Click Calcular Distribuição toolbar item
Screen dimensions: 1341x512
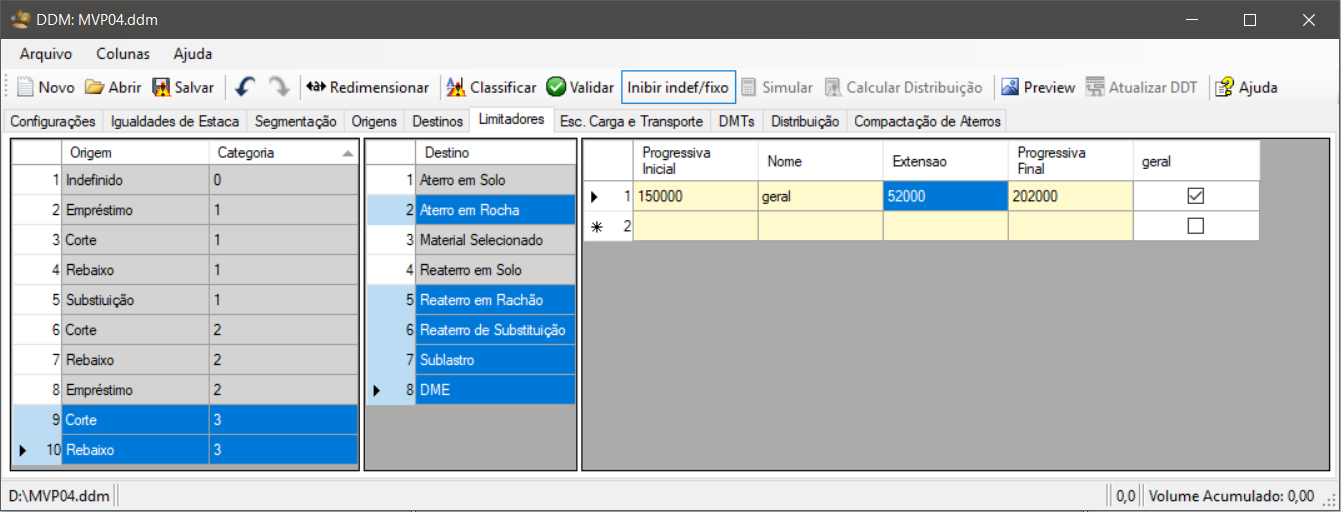click(x=903, y=87)
